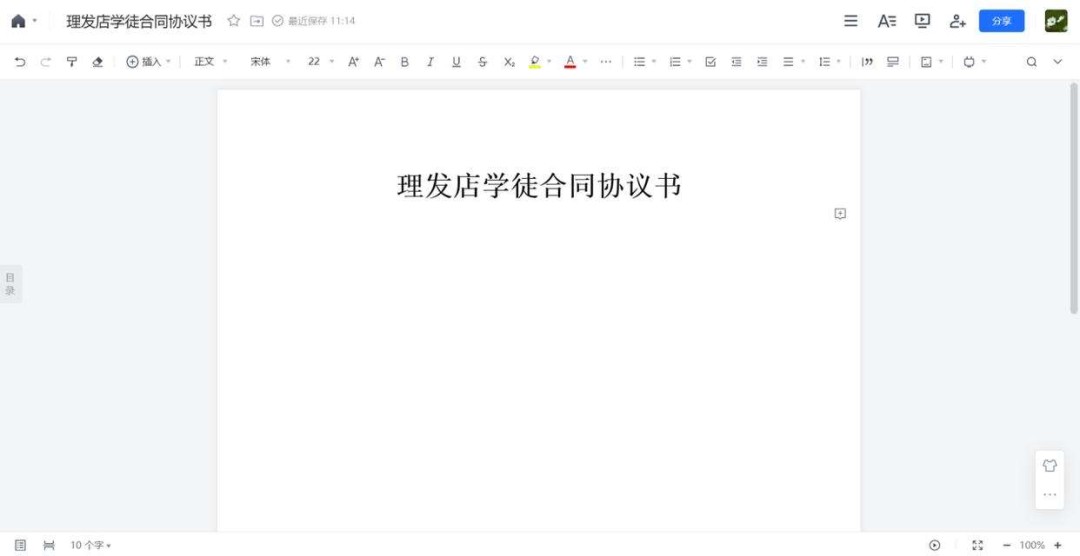The width and height of the screenshot is (1080, 556).
Task: Open the word count 10 个字 dropdown
Action: click(91, 545)
